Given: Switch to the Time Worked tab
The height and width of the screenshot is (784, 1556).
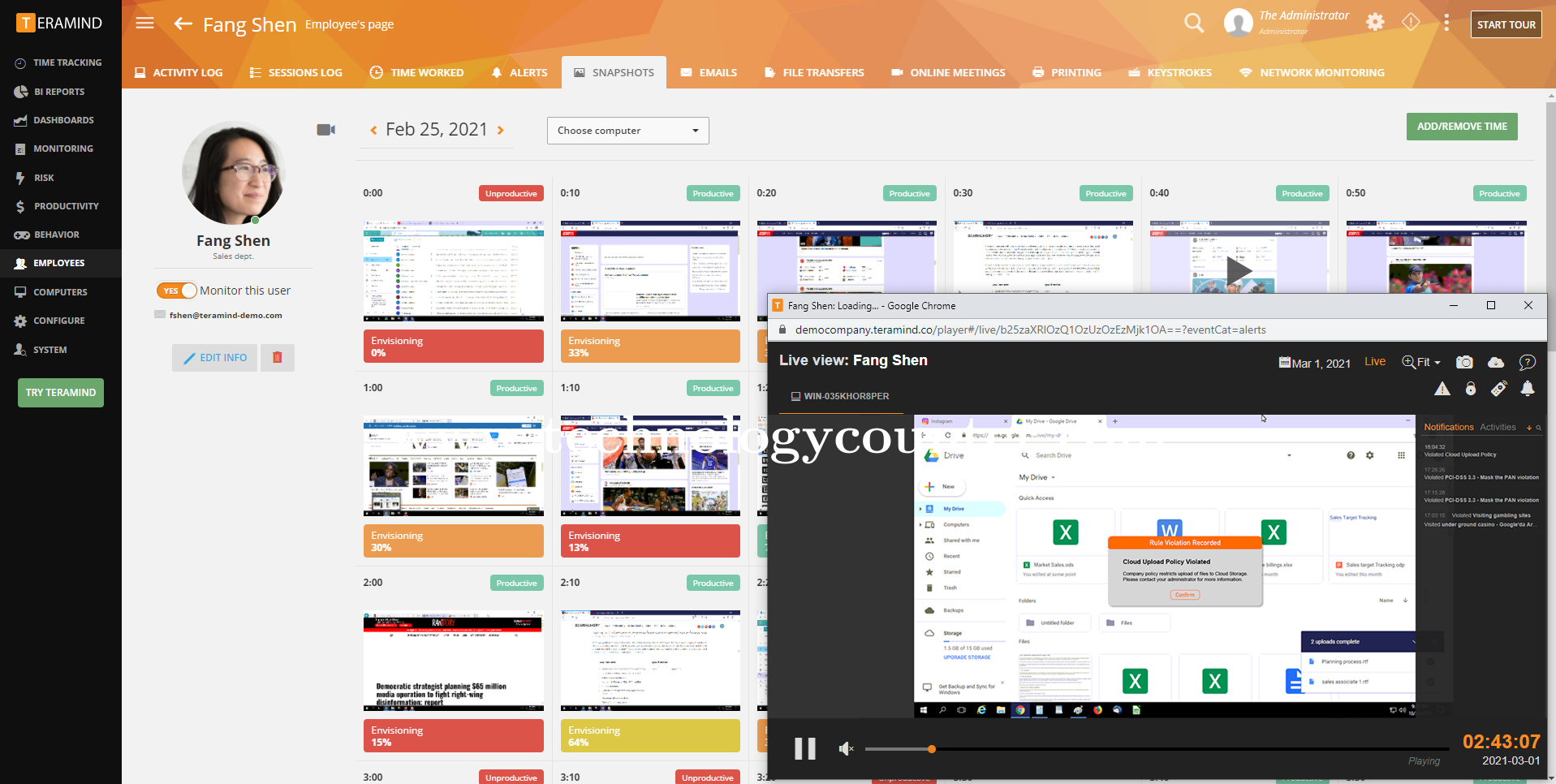Looking at the screenshot, I should (x=416, y=72).
